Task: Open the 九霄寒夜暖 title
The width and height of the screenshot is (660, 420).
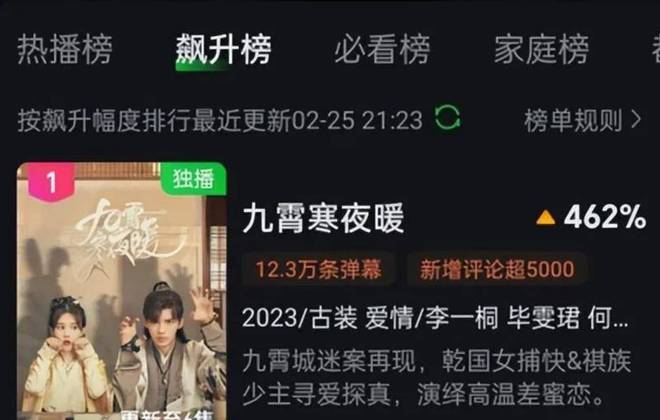Action: pos(323,218)
